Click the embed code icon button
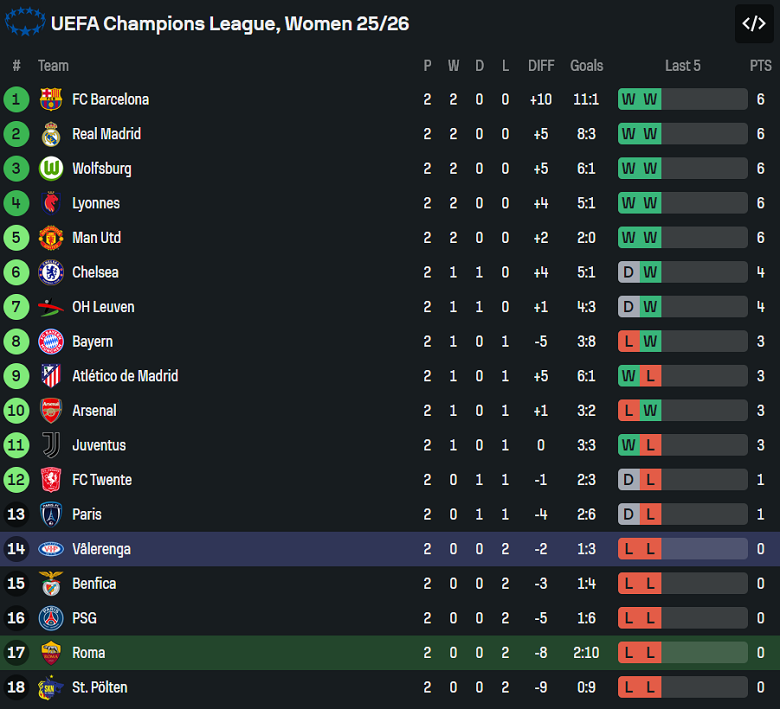The image size is (780, 709). (x=753, y=24)
